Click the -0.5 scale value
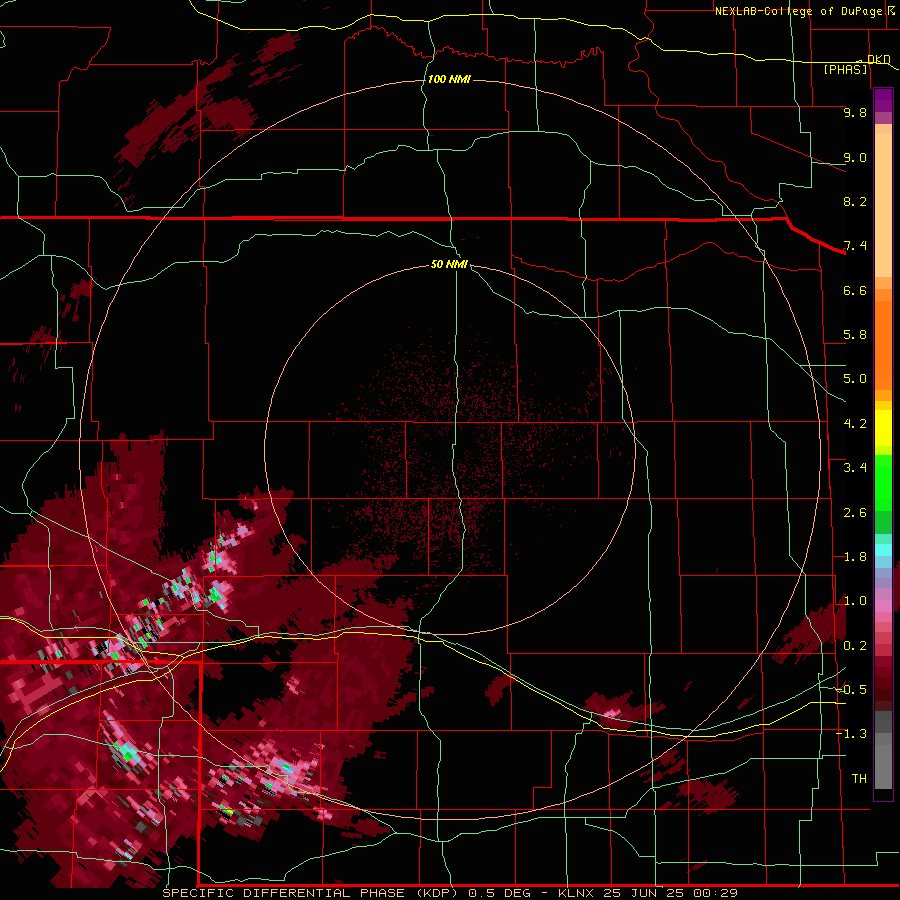This screenshot has width=900, height=900. tap(851, 690)
